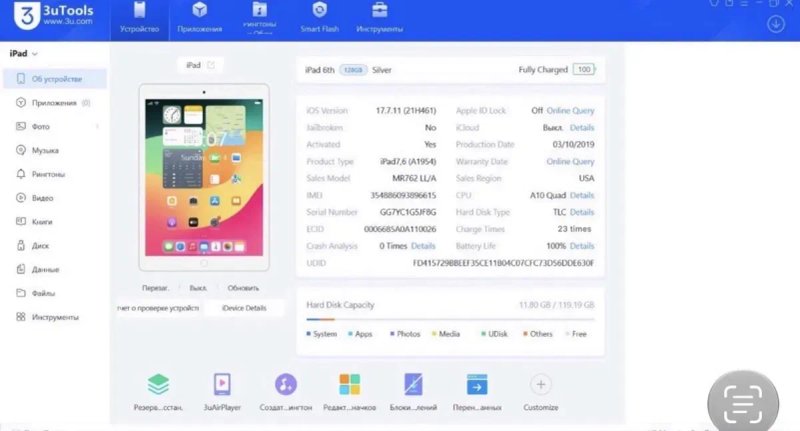Open Battery Life Details link
Viewport: 800px width, 431px height.
tap(582, 246)
